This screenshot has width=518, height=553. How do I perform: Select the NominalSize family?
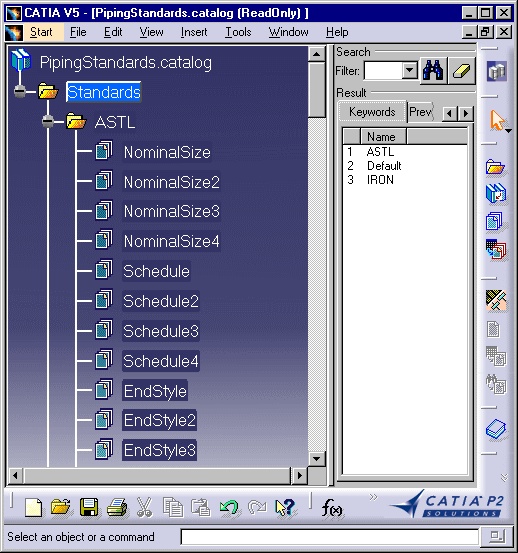point(167,152)
